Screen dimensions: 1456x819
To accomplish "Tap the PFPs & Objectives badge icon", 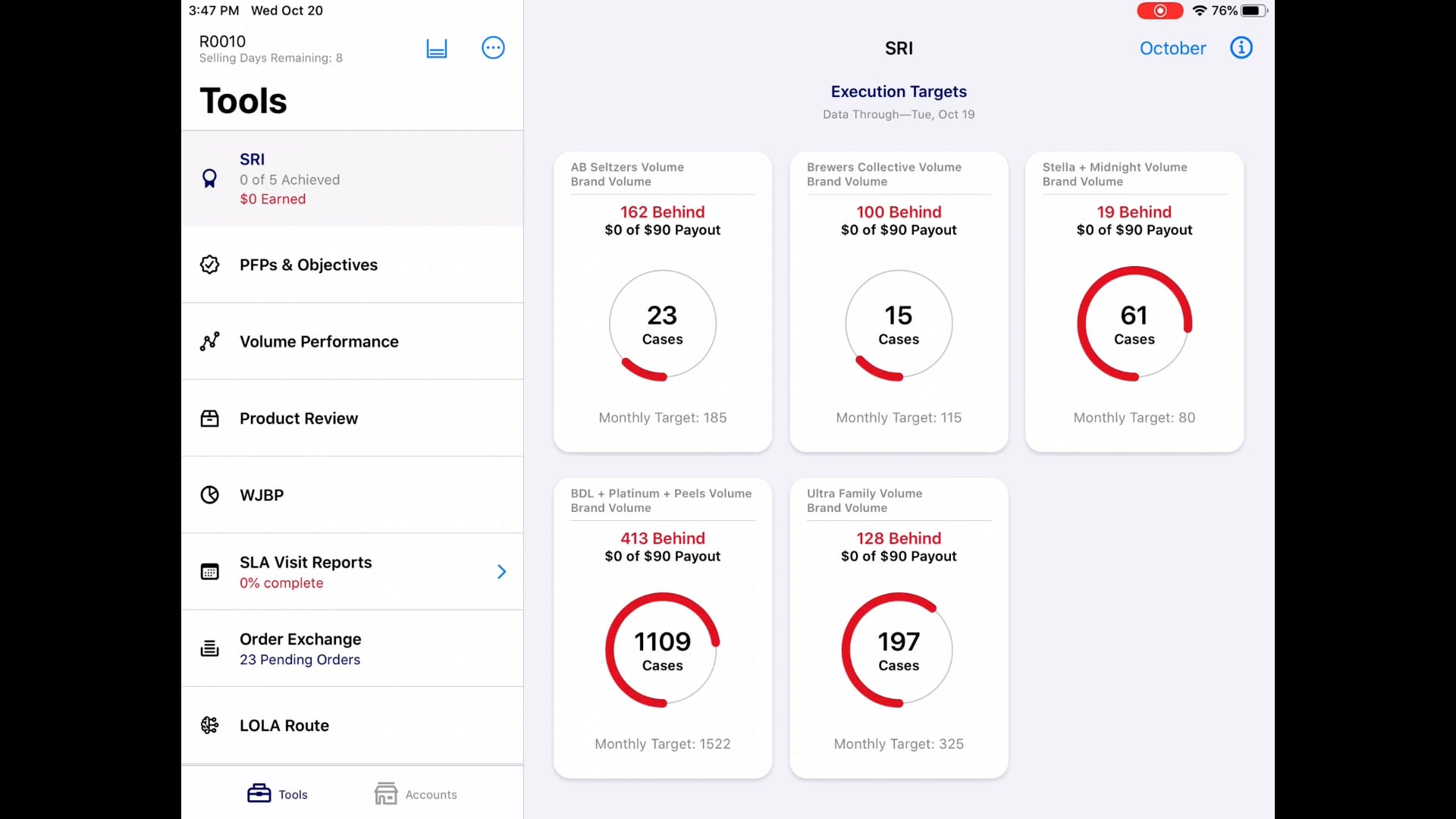I will [x=209, y=265].
